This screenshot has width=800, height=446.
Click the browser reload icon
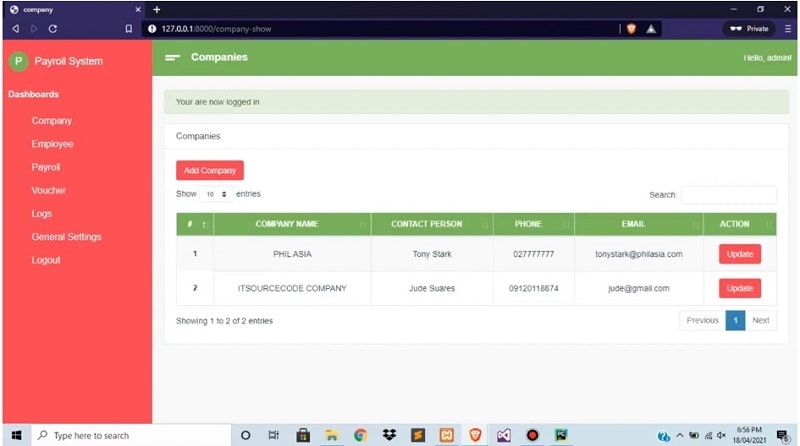pos(52,29)
